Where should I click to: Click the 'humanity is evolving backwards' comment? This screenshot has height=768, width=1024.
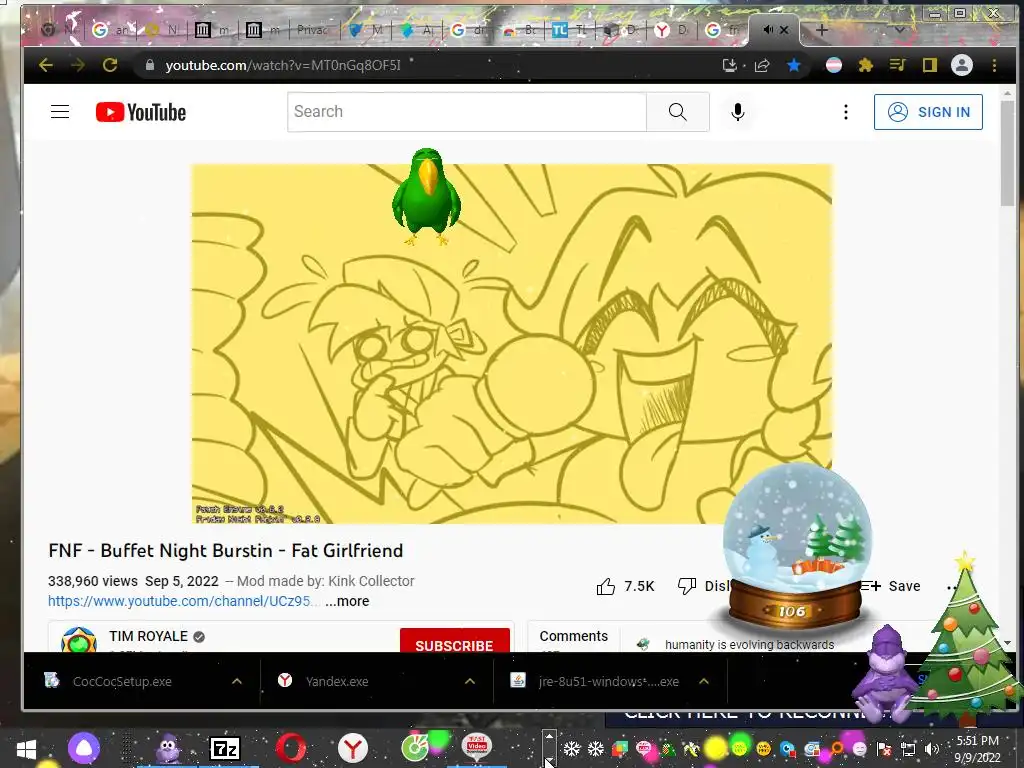point(749,645)
